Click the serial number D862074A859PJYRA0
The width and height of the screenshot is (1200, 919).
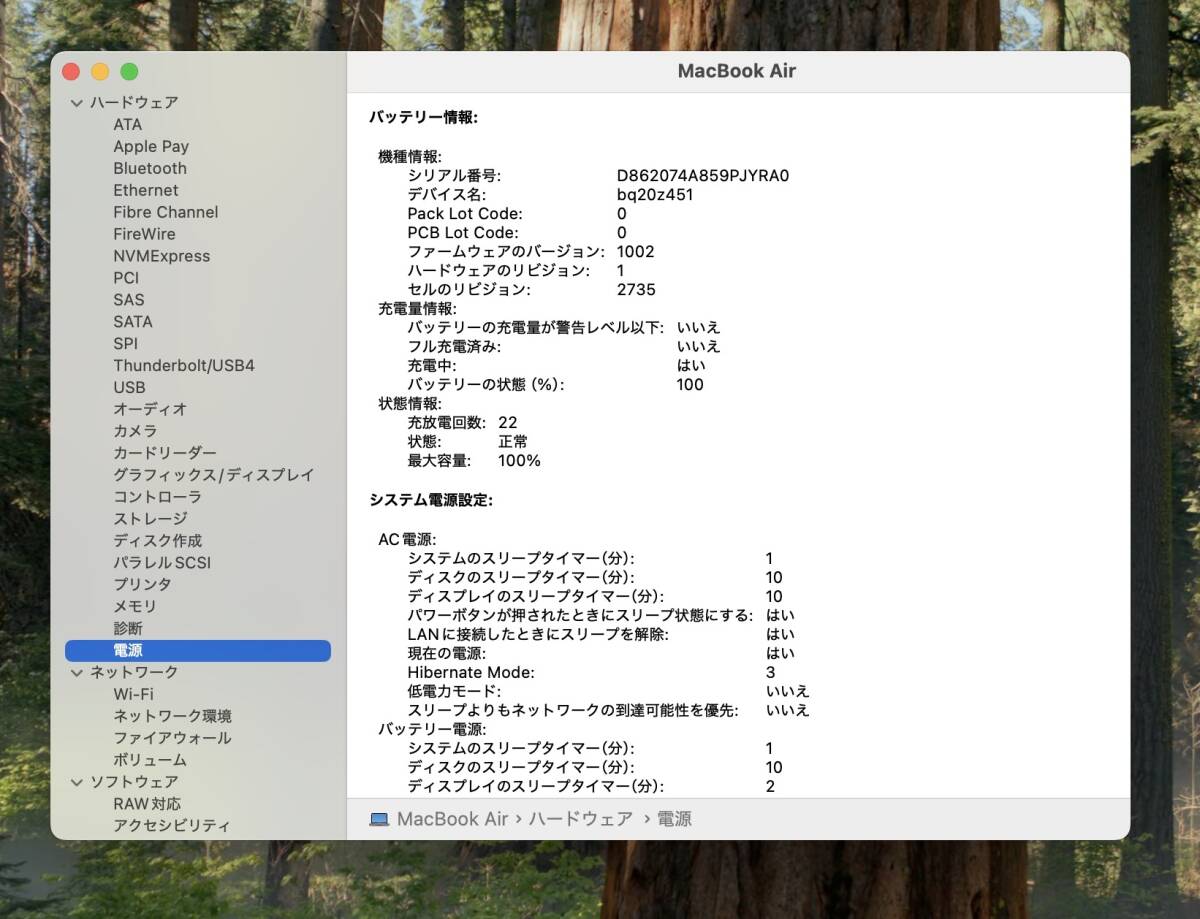(x=703, y=176)
